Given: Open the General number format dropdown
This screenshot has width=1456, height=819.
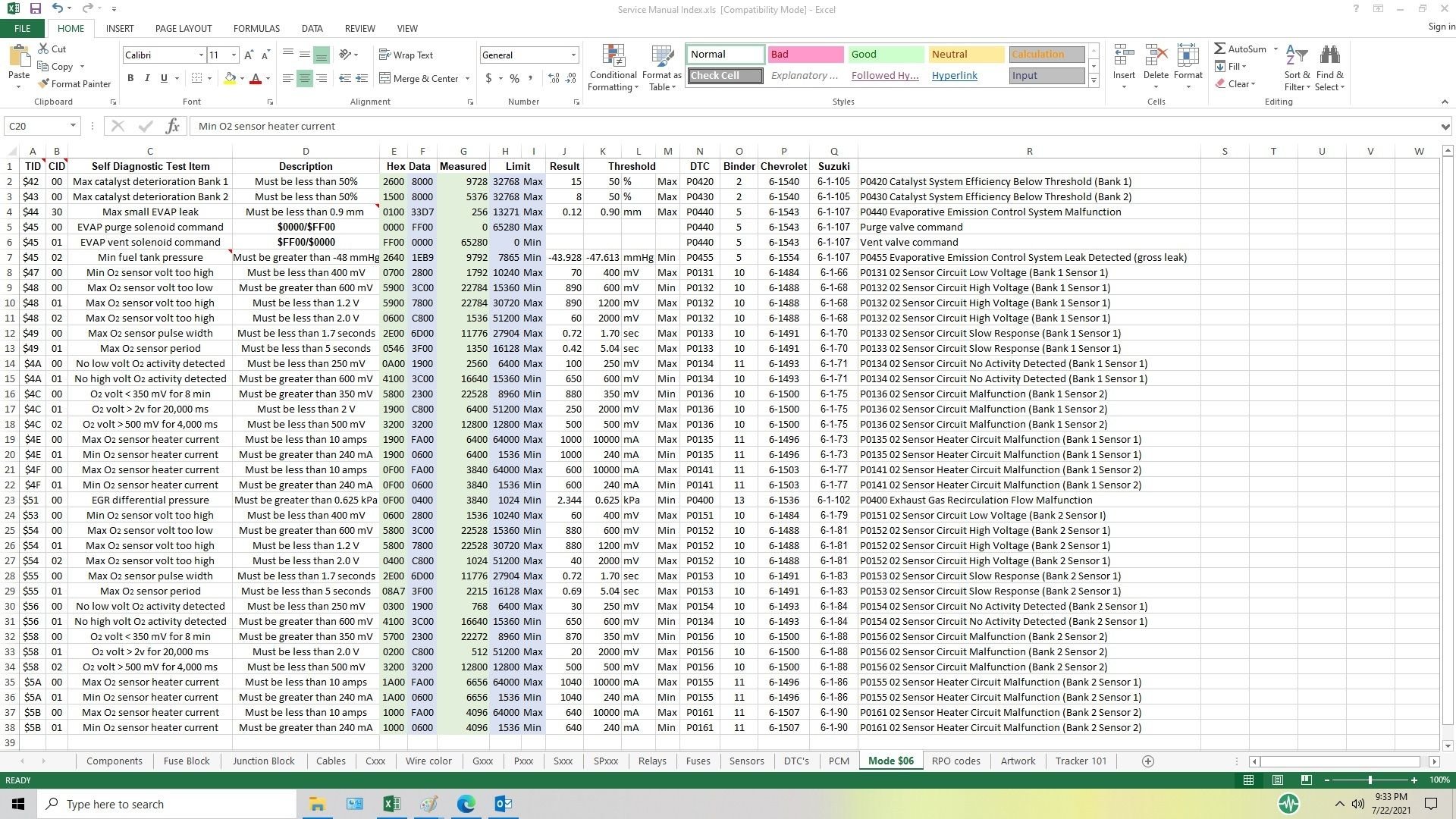Looking at the screenshot, I should tap(573, 55).
